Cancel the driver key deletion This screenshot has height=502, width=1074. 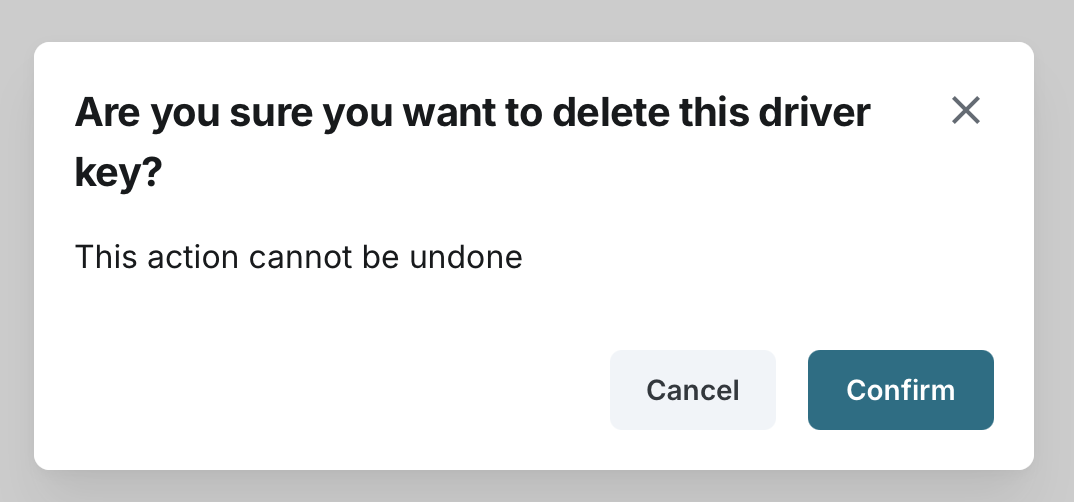point(692,390)
